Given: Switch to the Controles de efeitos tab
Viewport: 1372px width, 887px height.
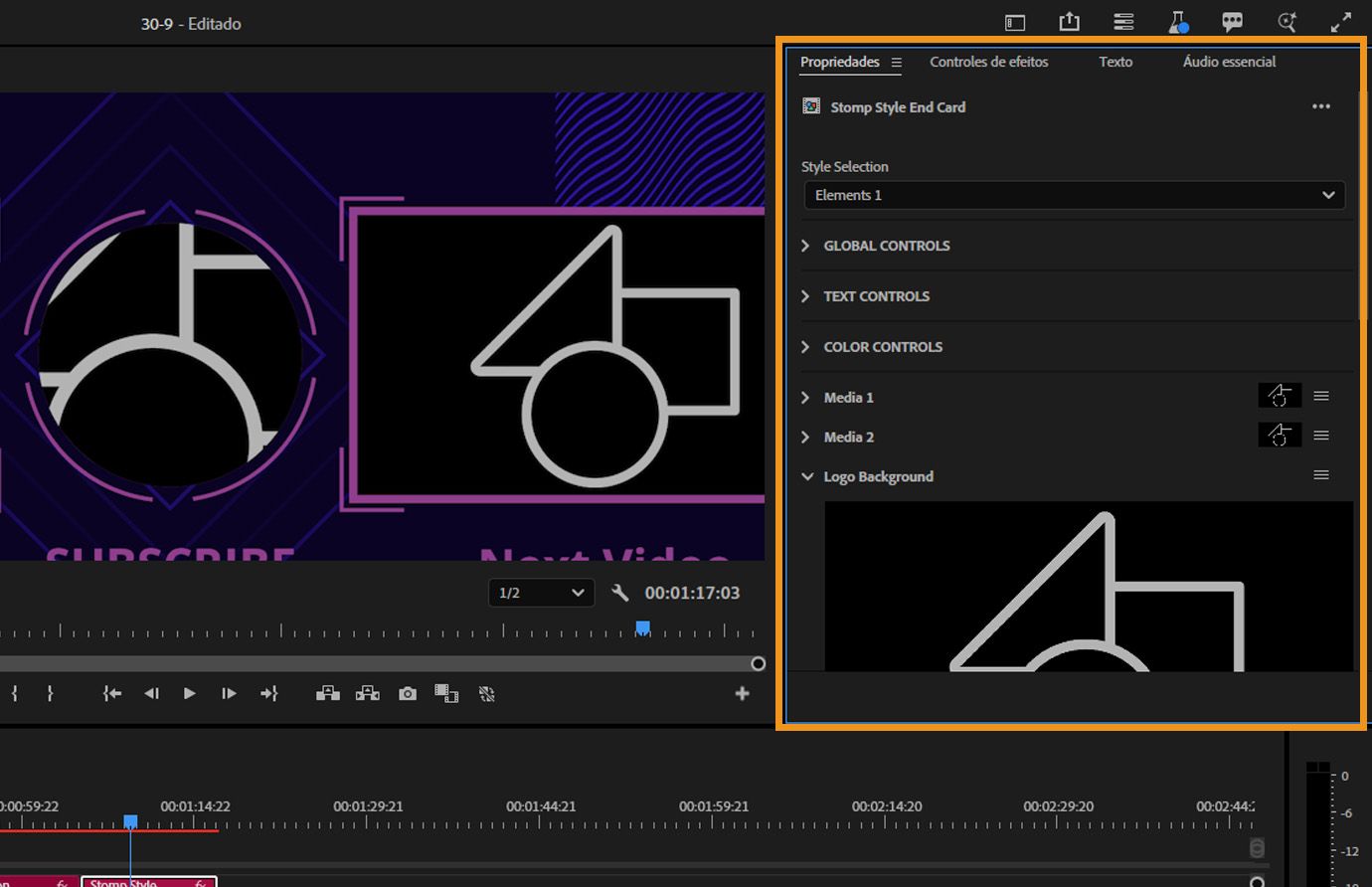Looking at the screenshot, I should (x=988, y=62).
